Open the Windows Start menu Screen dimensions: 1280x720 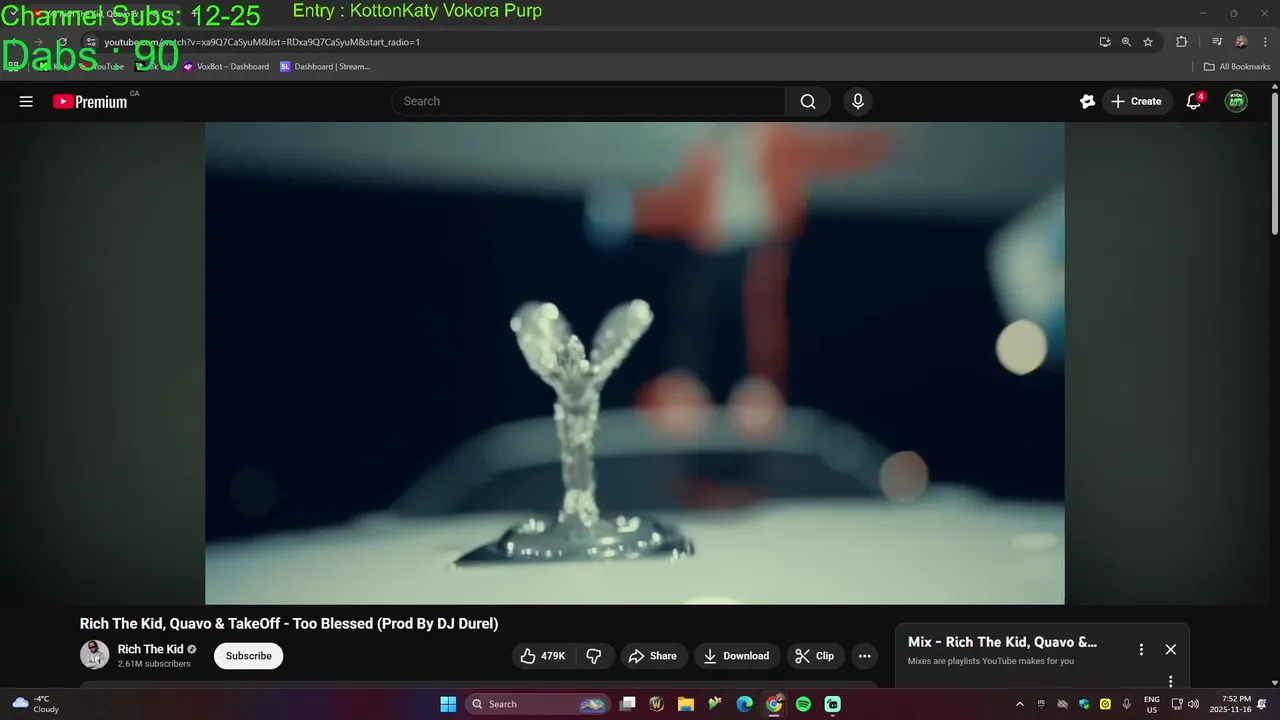tap(448, 704)
